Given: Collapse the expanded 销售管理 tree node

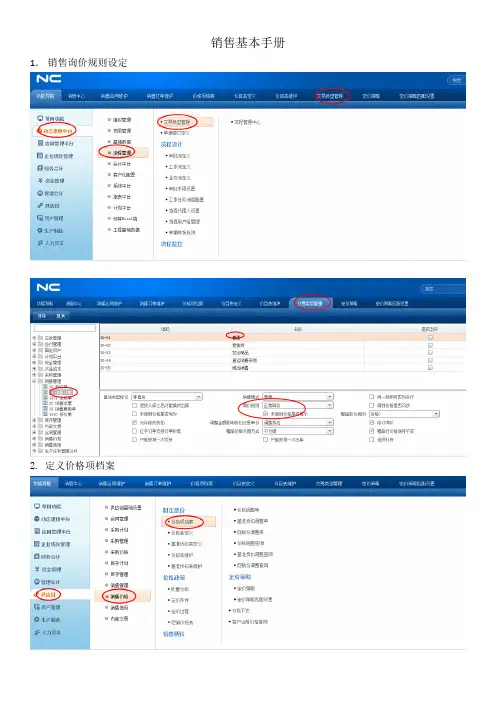Looking at the screenshot, I should pos(34,381).
